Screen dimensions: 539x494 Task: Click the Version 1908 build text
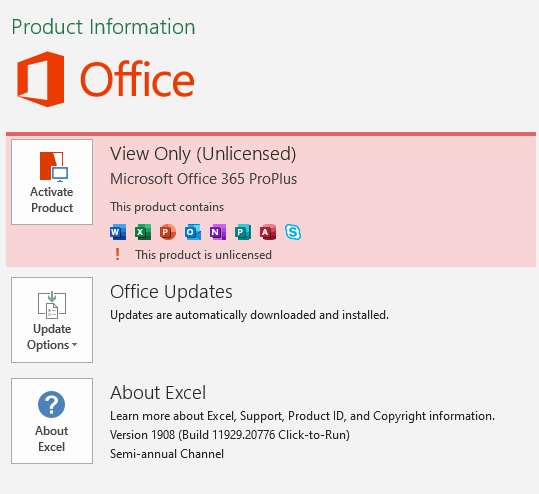230,435
